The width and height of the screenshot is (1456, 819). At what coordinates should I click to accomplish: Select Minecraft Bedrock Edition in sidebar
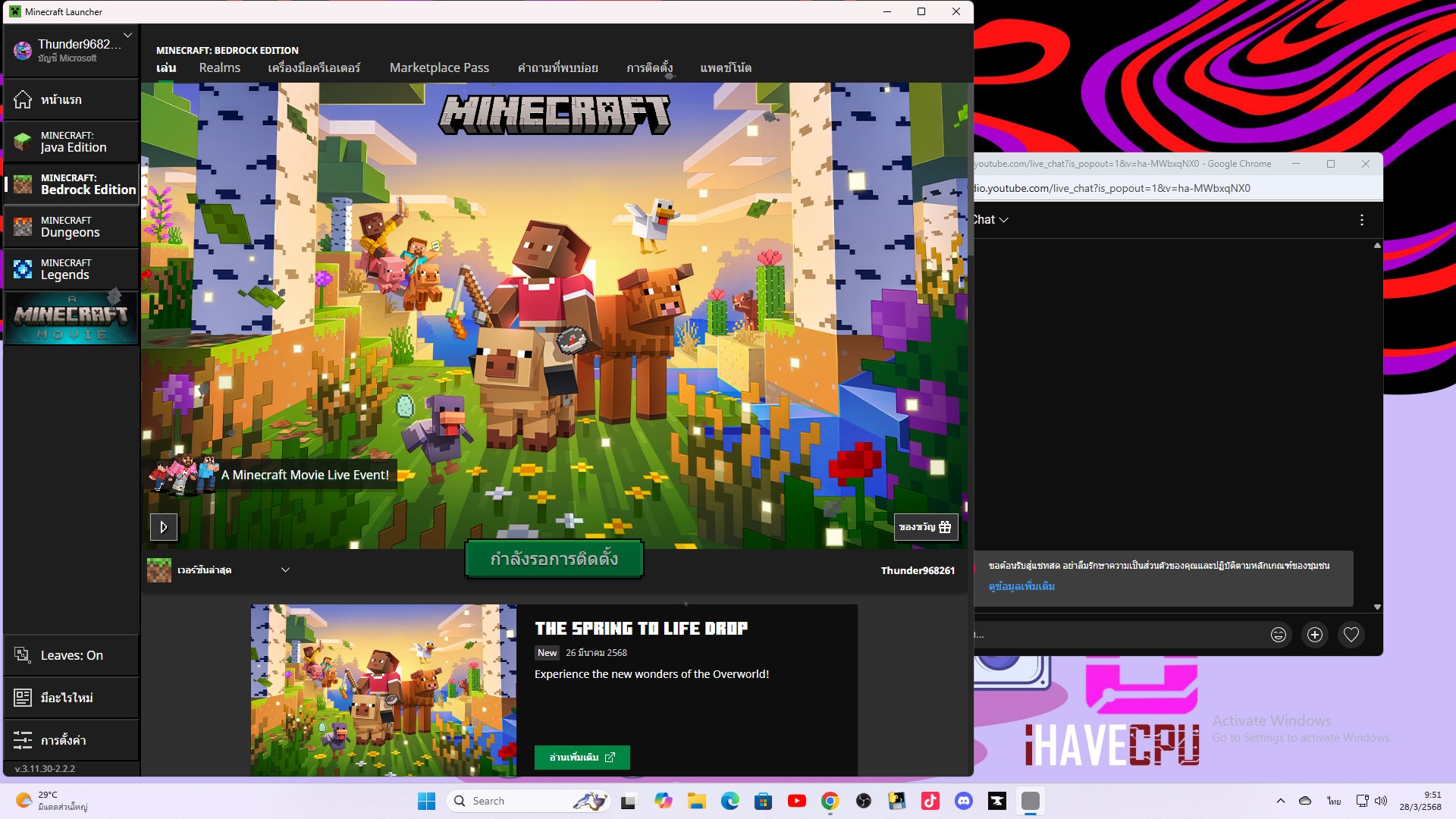[x=71, y=184]
